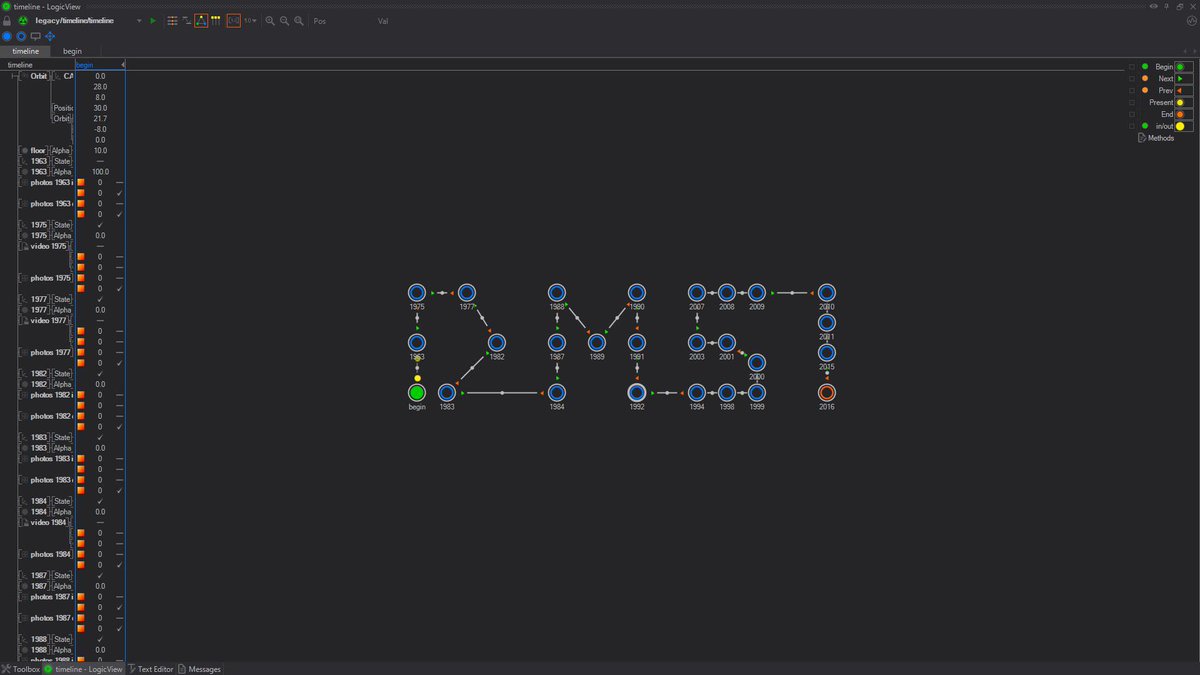Click the zoom in magnifier
The height and width of the screenshot is (675, 1200).
270,20
